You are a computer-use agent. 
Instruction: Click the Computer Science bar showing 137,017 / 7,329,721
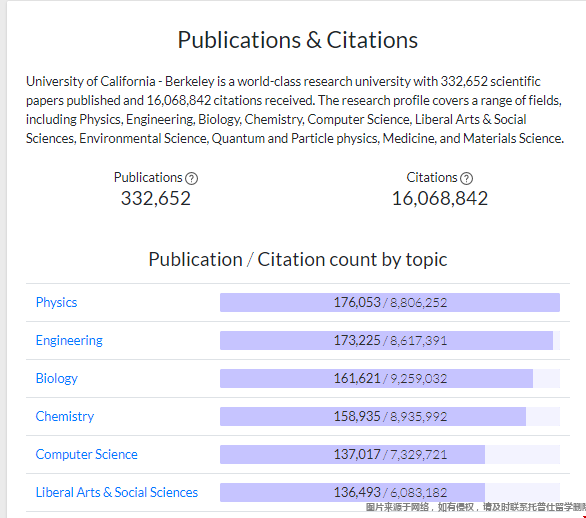pos(390,454)
